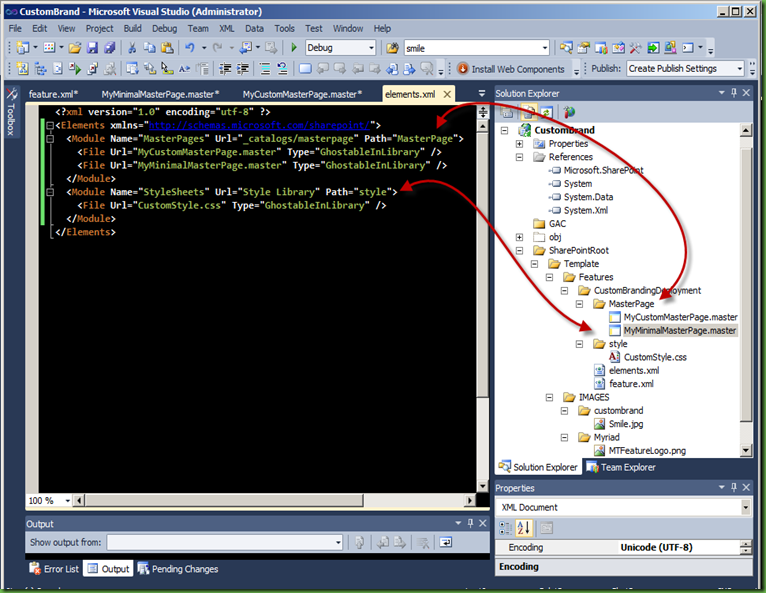
Task: Click the Paste clipboard icon
Action: pos(167,47)
